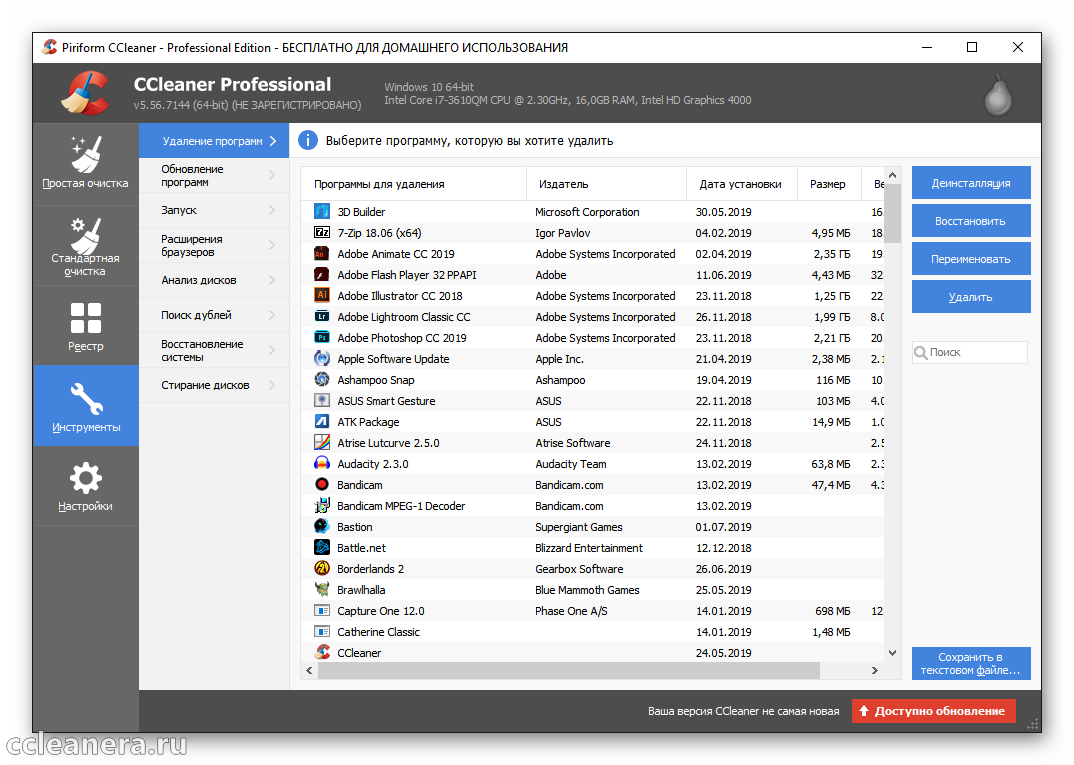The height and width of the screenshot is (765, 1074).
Task: Click Доступно обновление red button
Action: tap(933, 711)
